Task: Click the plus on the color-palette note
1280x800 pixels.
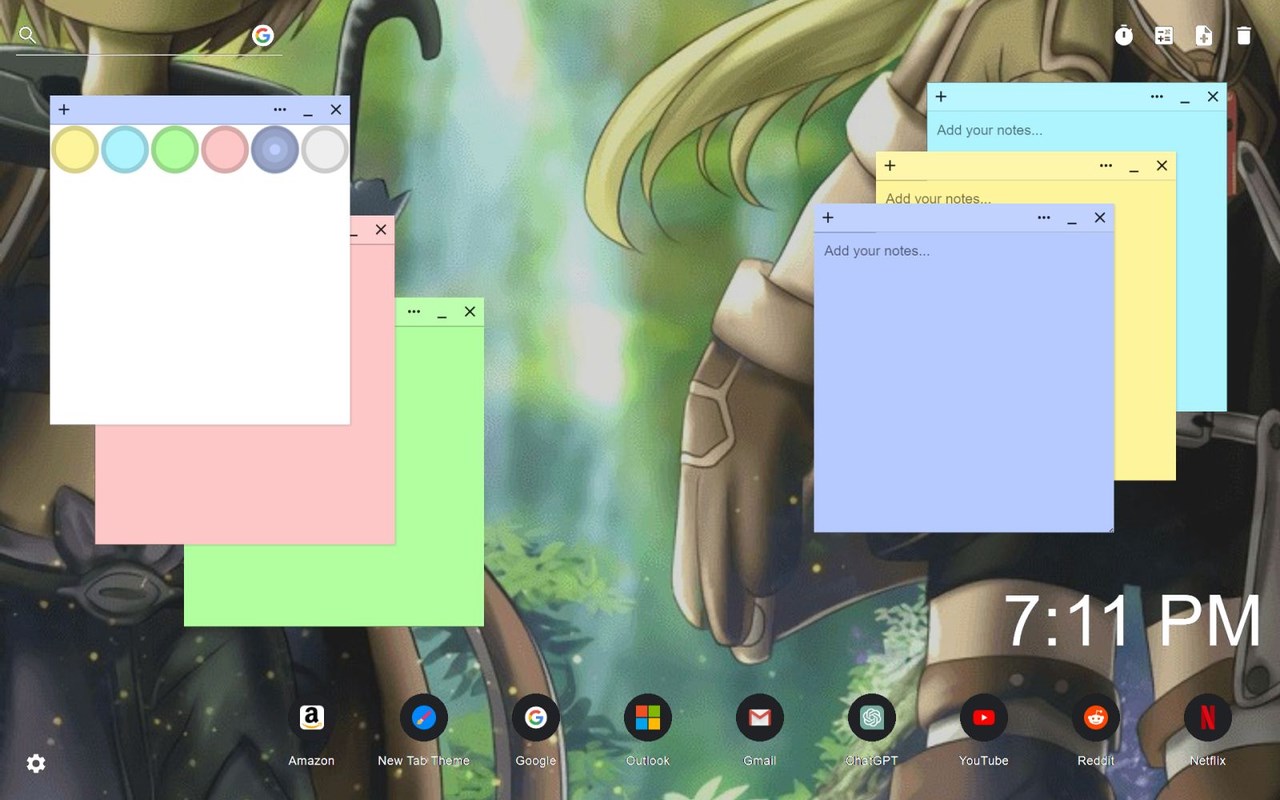Action: [64, 110]
